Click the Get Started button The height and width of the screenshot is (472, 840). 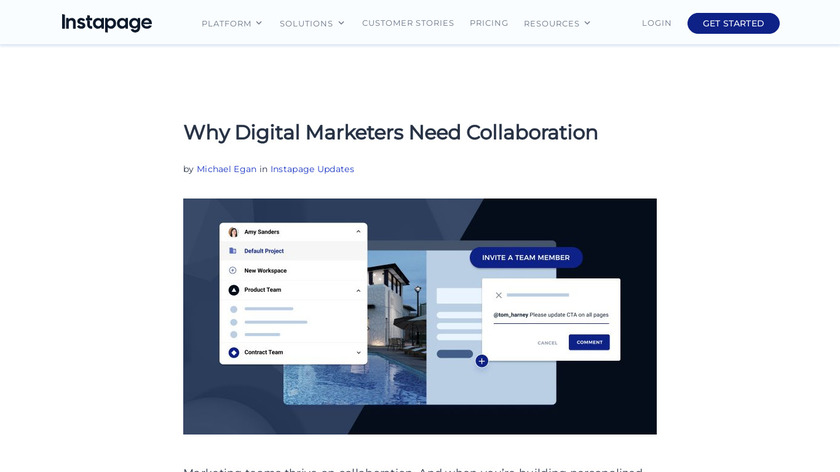click(733, 23)
